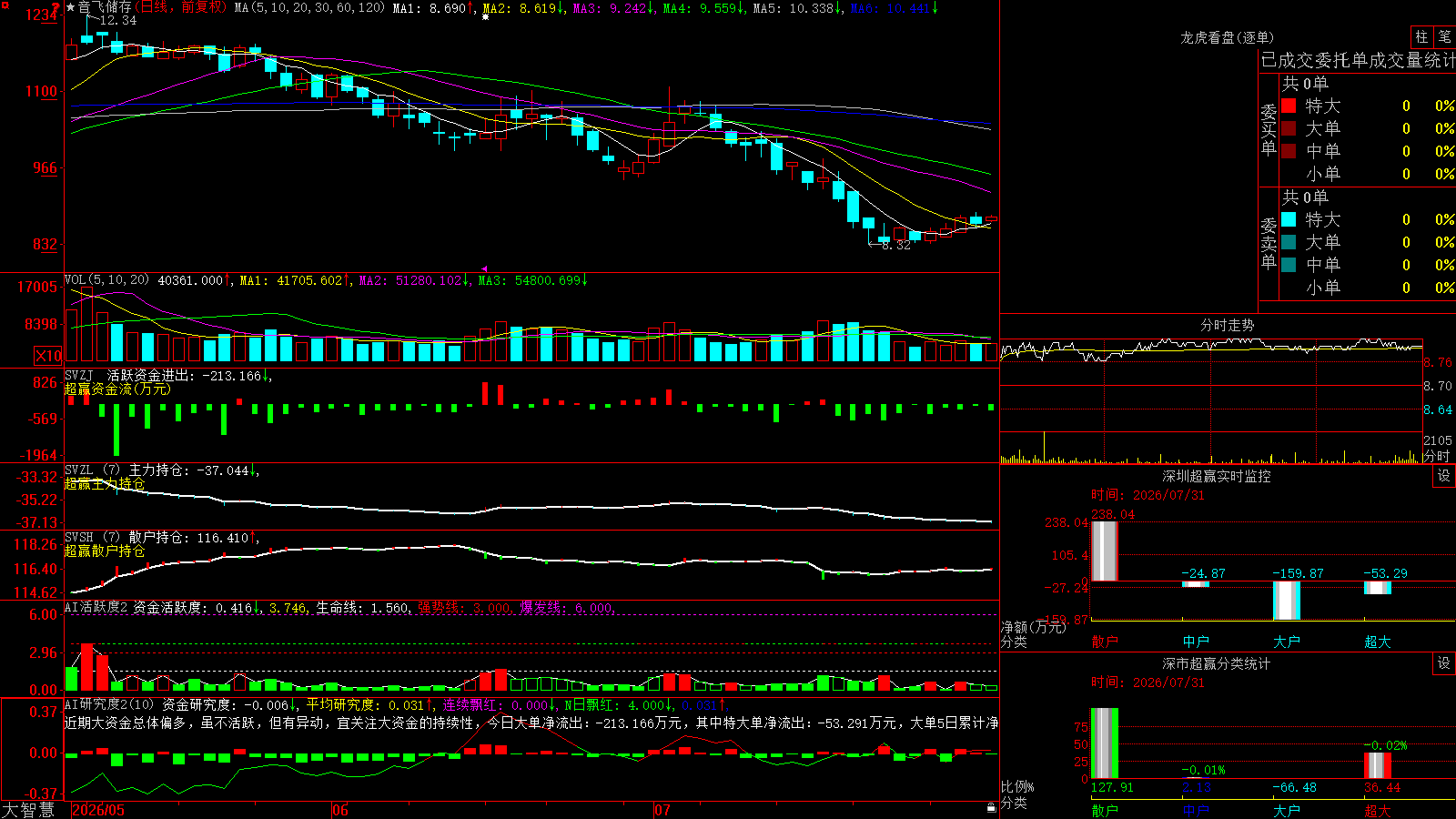Click the 8.32 low price annotation
This screenshot has width=1456, height=819.
coord(896,245)
